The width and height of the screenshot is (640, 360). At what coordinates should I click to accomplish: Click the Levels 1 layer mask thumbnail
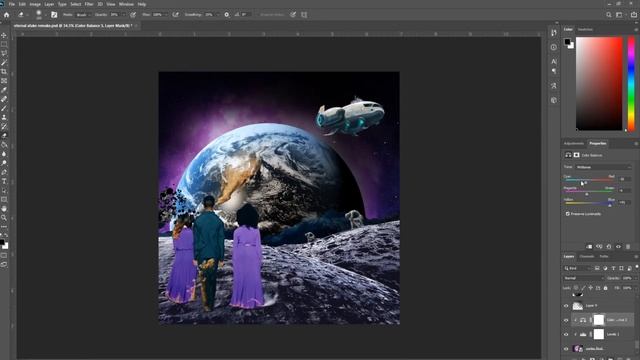598,334
